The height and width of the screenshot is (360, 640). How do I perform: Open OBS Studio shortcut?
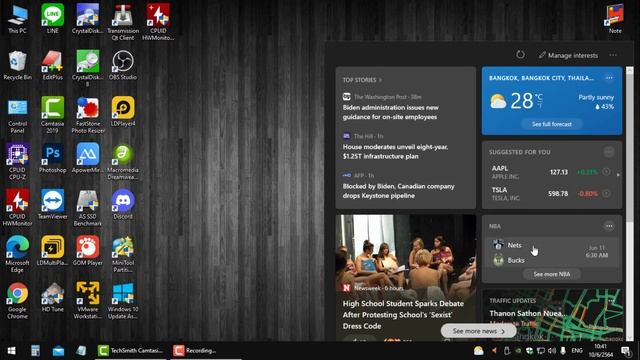(123, 66)
